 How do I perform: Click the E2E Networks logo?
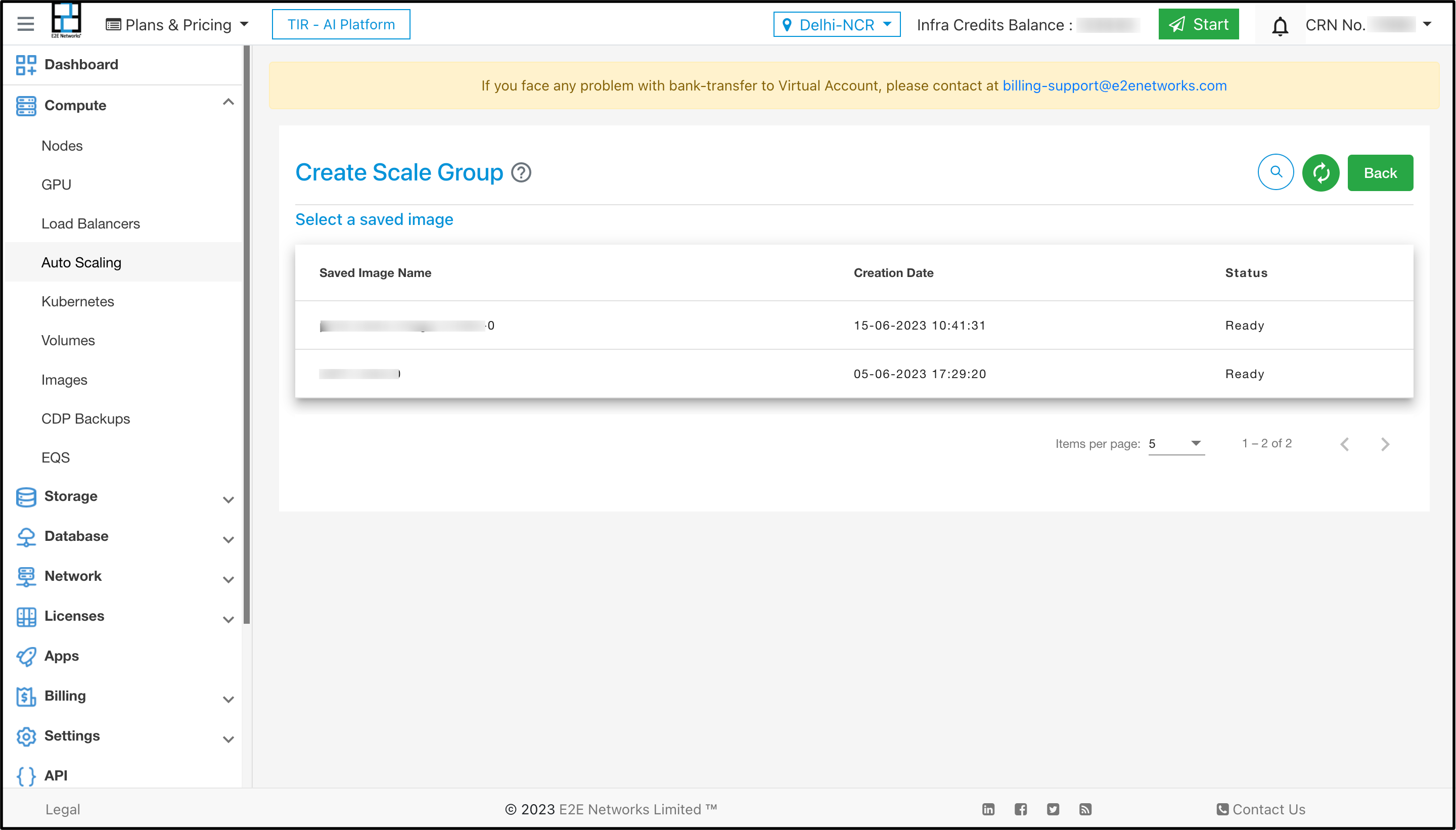(66, 21)
